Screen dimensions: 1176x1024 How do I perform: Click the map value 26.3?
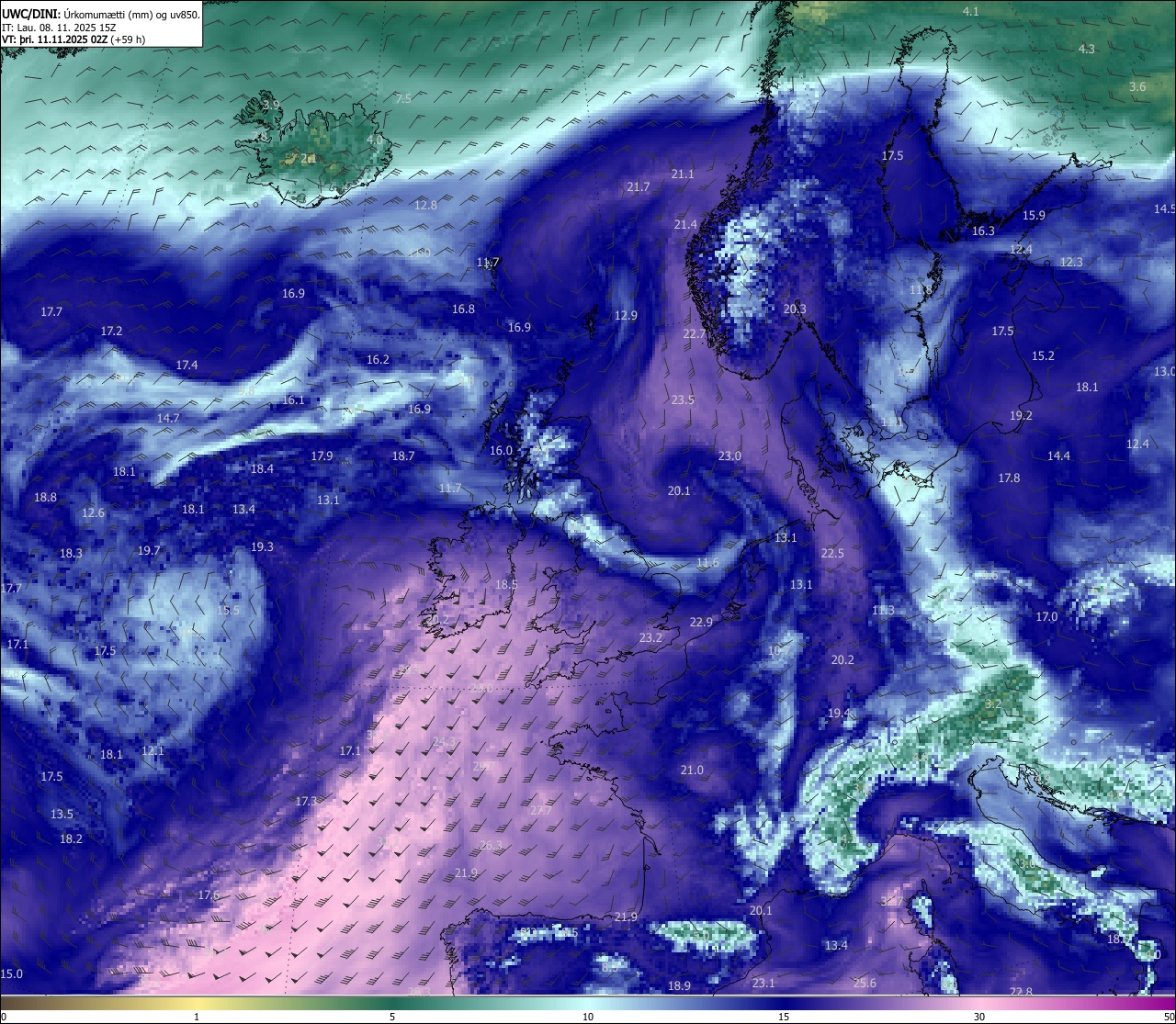tap(492, 845)
